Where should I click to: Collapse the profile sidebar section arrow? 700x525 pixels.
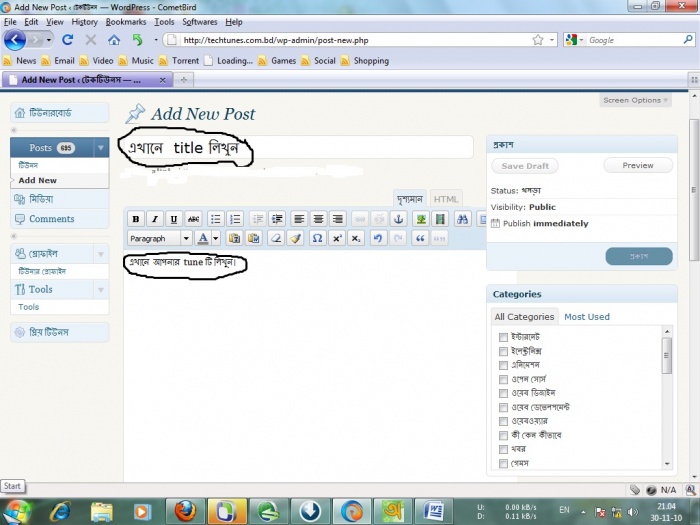pyautogui.click(x=101, y=254)
